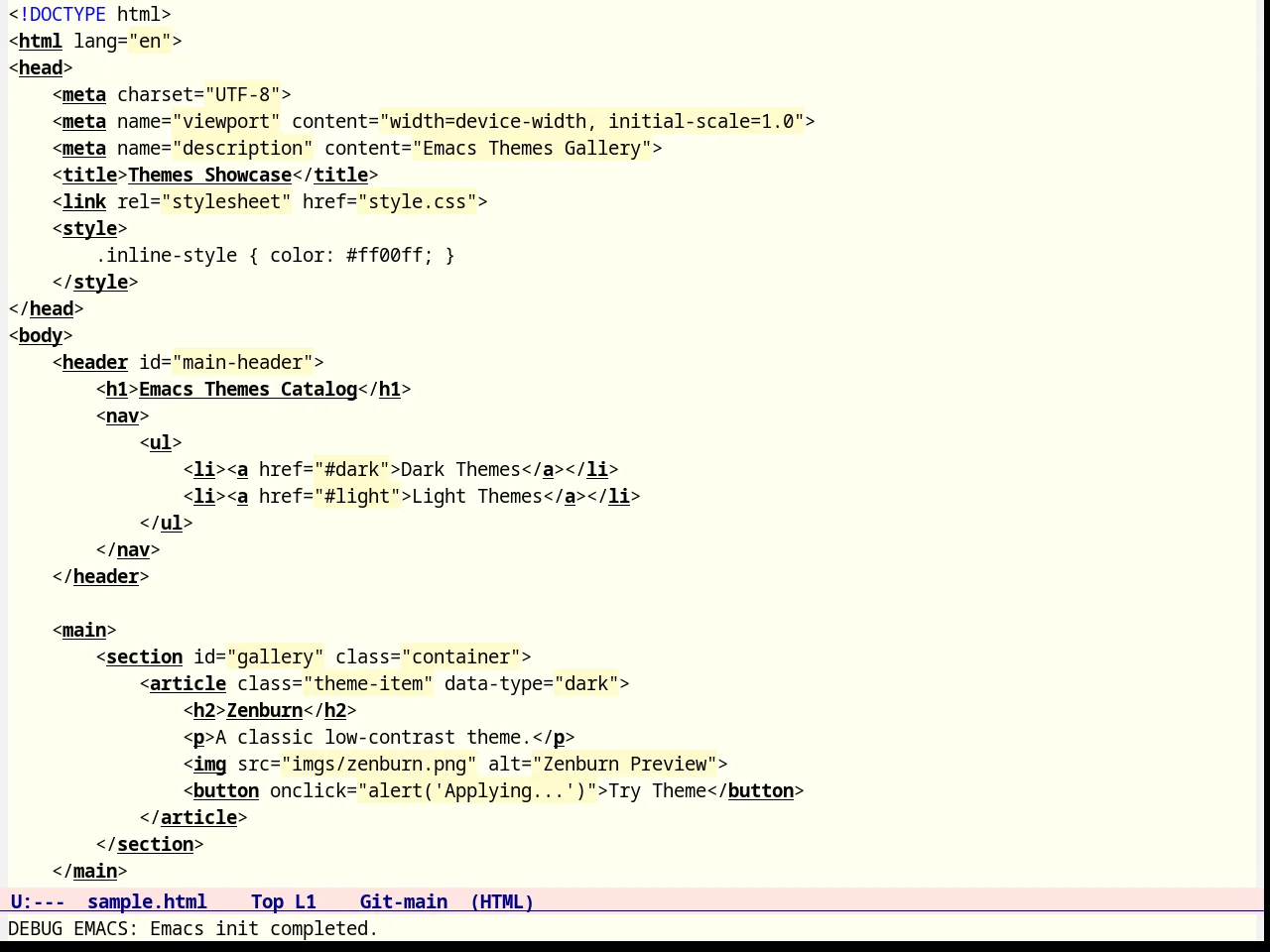Screen dimensions: 1270x952
Task: Click the Try Theme button label text
Action: click(x=658, y=790)
